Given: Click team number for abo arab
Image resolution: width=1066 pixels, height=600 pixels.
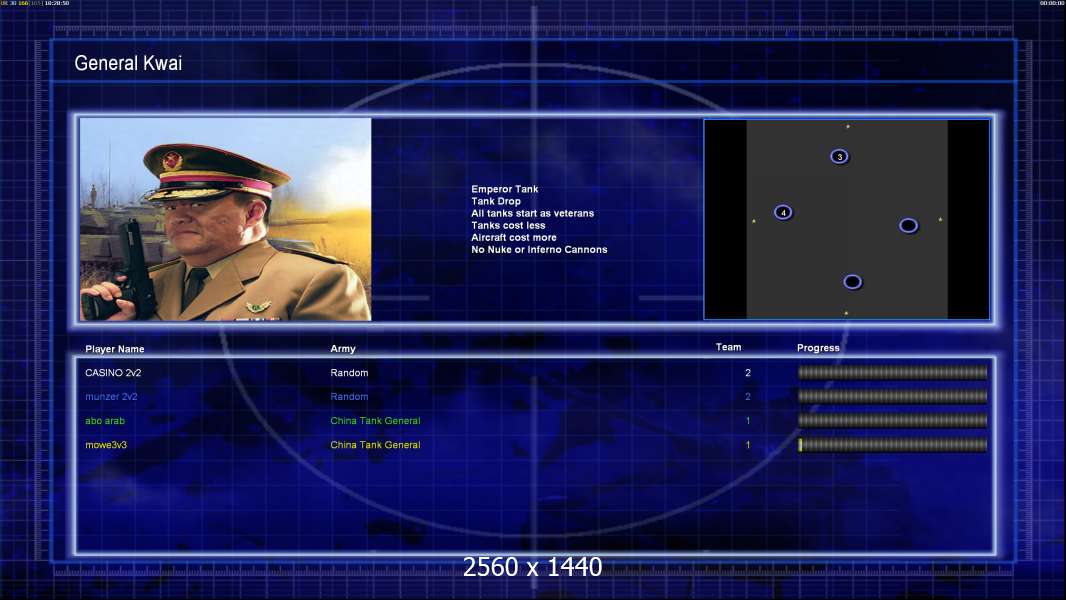Looking at the screenshot, I should click(748, 421).
